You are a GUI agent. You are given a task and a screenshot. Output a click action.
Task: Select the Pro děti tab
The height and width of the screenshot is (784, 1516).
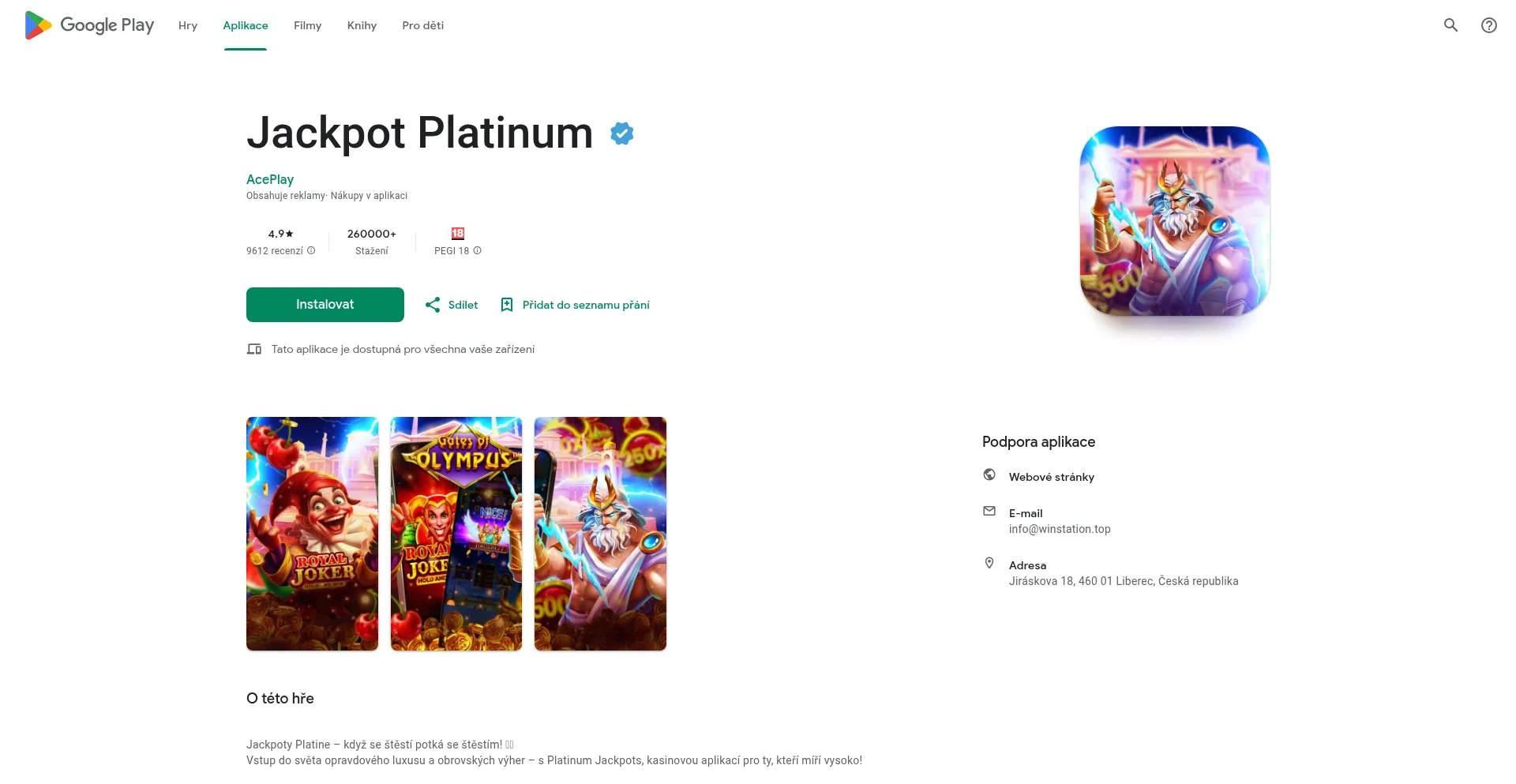click(422, 25)
